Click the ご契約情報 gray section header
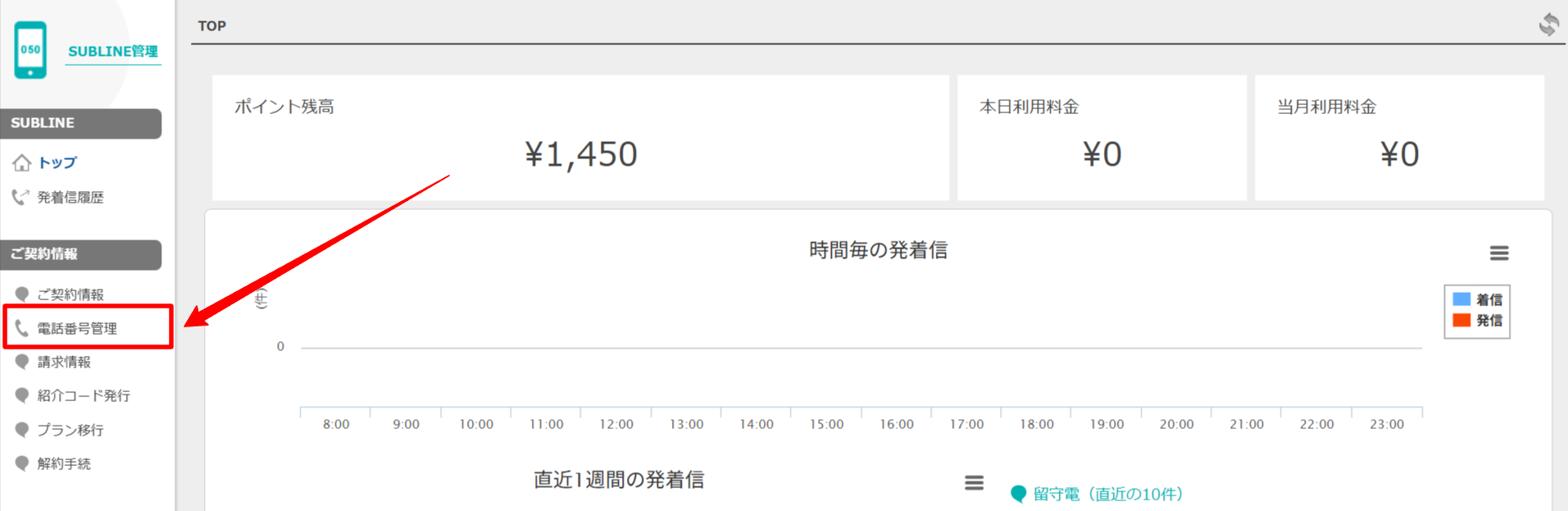This screenshot has width=1568, height=511. coord(81,254)
